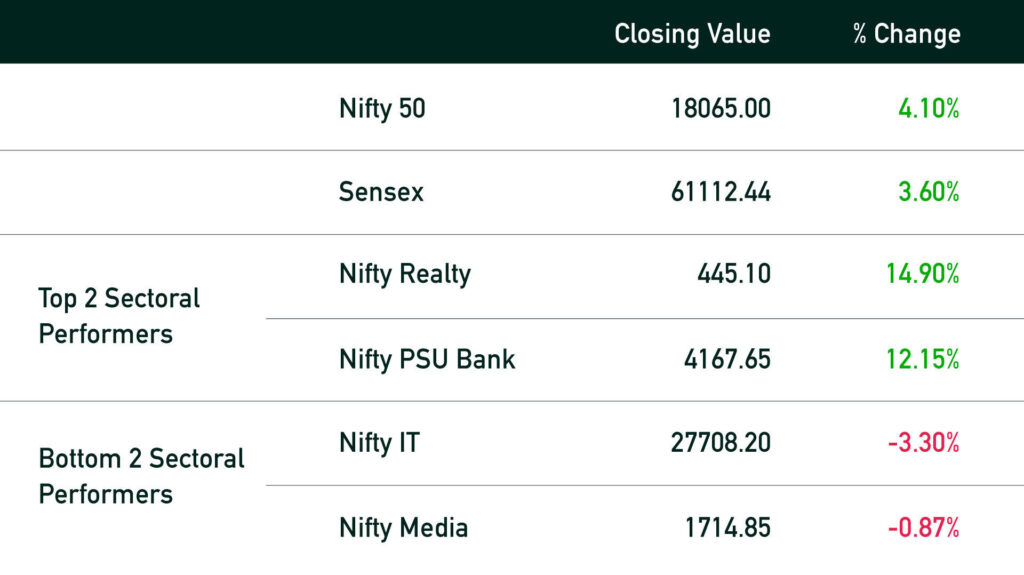The width and height of the screenshot is (1024, 575).
Task: Click the Top 2 Sectoral Performers heading
Action: click(x=119, y=316)
